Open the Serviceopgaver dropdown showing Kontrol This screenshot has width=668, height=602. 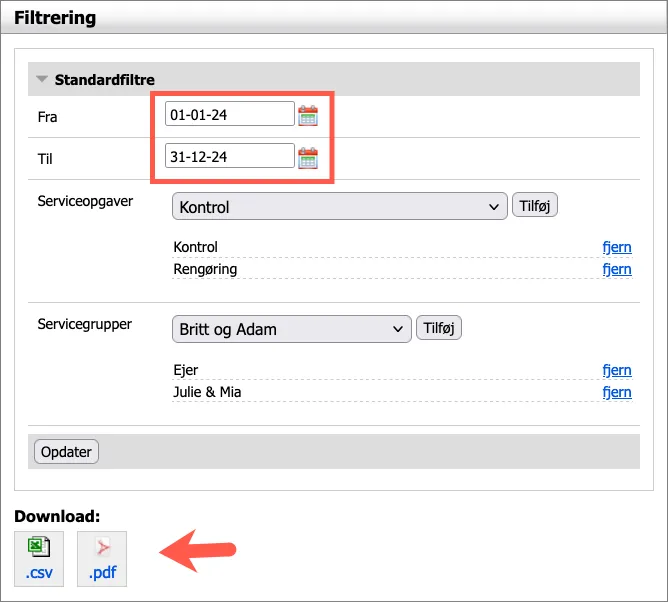click(340, 207)
